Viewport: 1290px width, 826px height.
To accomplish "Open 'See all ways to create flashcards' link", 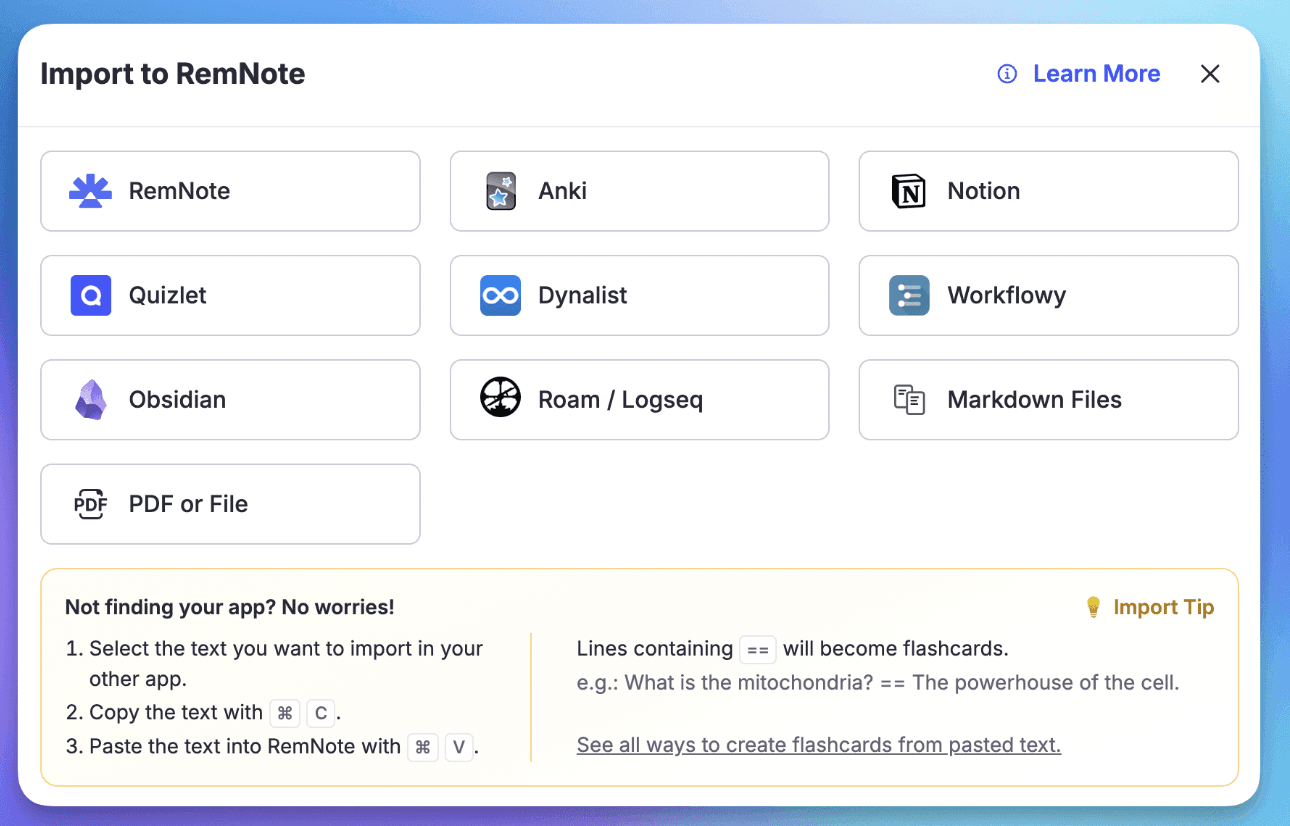I will pos(819,745).
